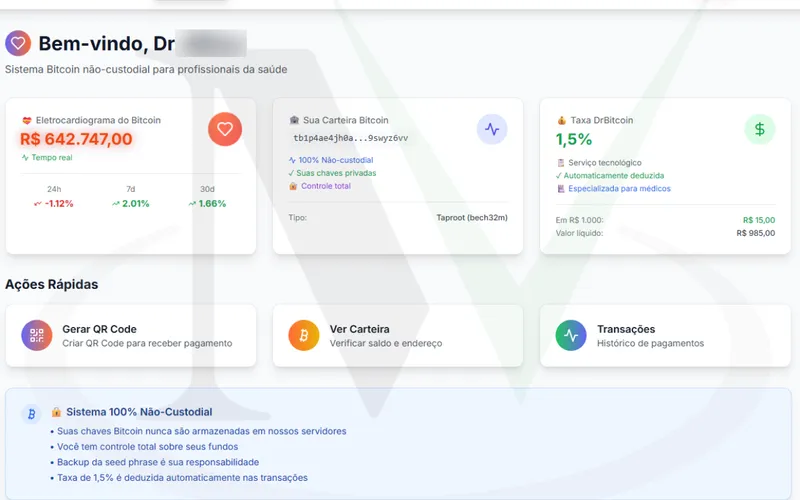Click the pulse icon in Sua Carteira Bitcoin card
The height and width of the screenshot is (500, 800).
(492, 129)
